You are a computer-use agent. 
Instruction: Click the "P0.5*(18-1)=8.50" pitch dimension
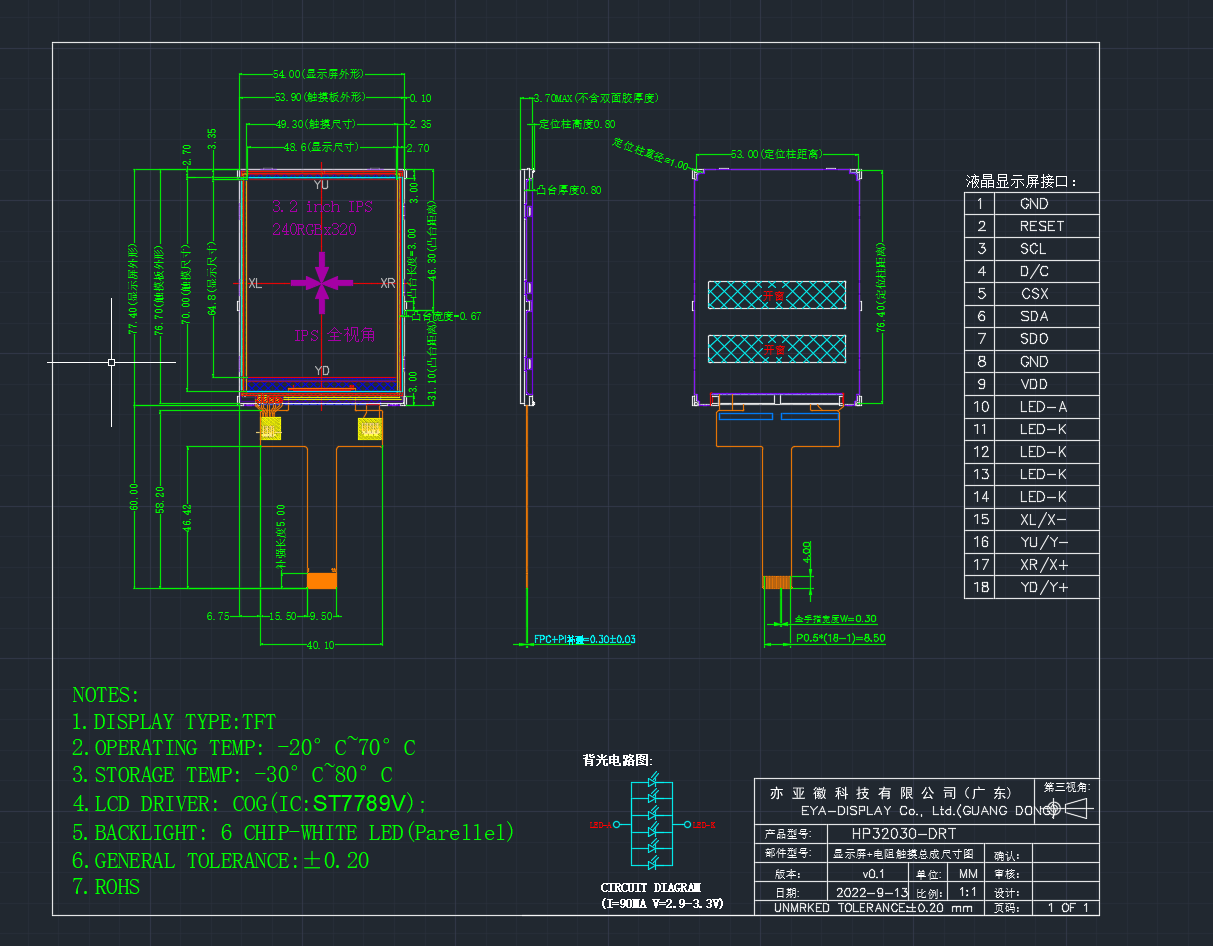click(x=840, y=638)
